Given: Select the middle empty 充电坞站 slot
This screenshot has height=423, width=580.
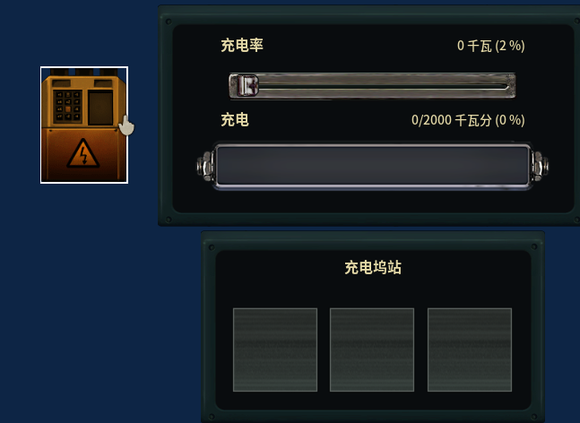Looking at the screenshot, I should [x=372, y=350].
